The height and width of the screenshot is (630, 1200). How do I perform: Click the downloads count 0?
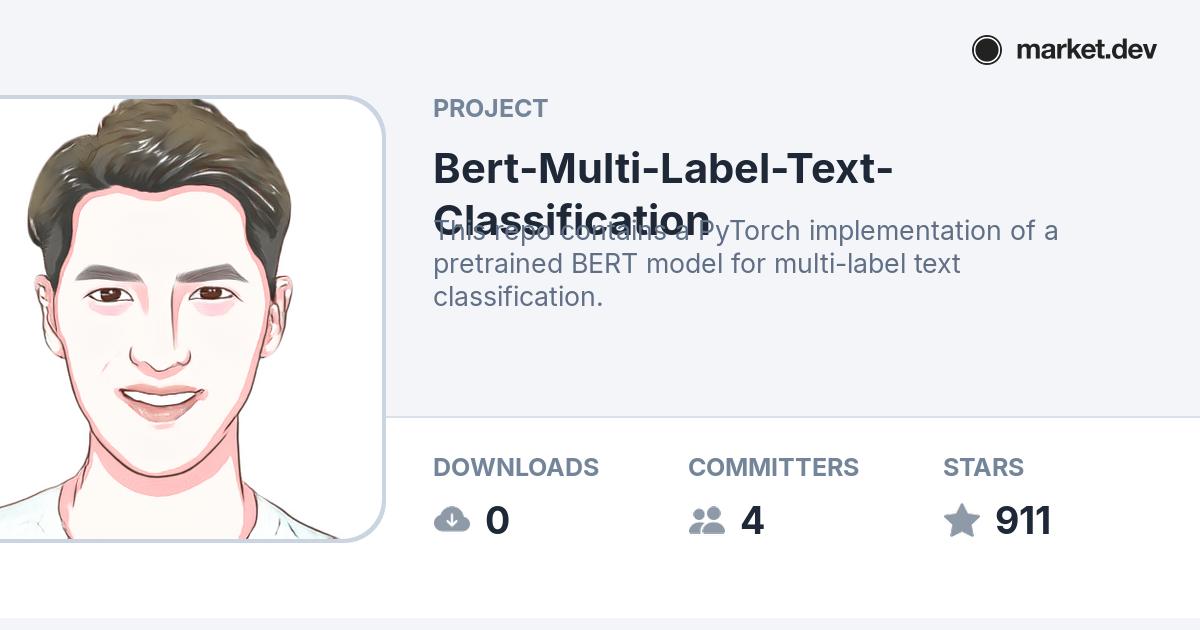[497, 521]
